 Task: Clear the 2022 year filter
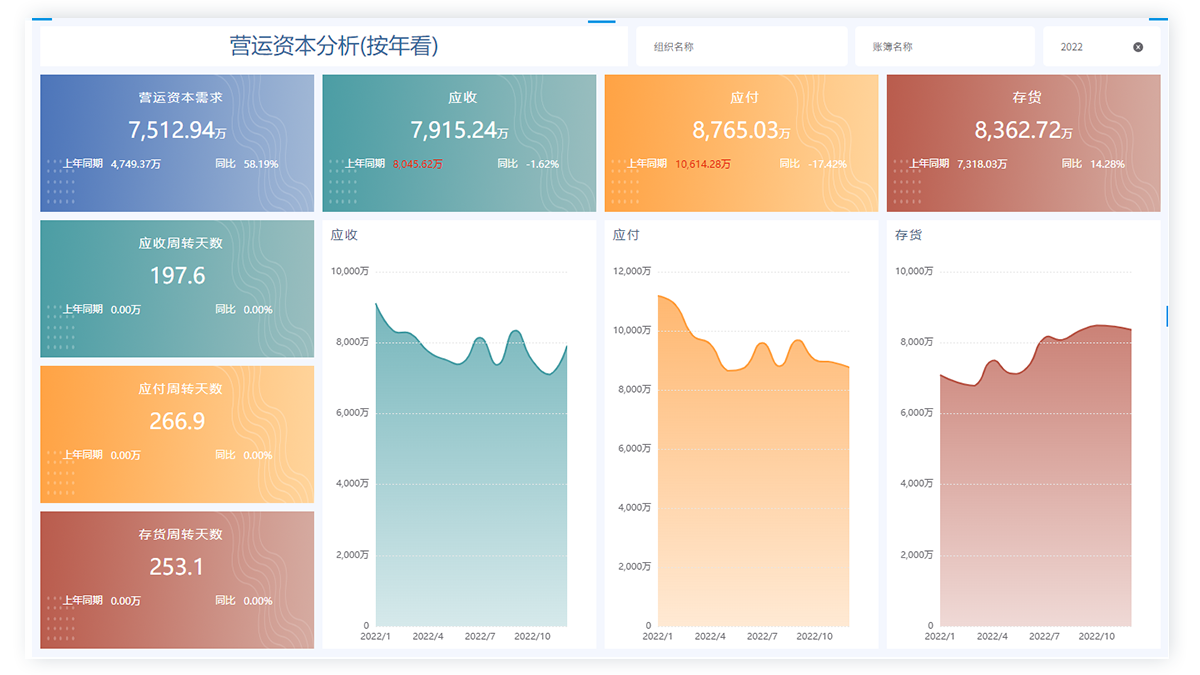pyautogui.click(x=1138, y=47)
